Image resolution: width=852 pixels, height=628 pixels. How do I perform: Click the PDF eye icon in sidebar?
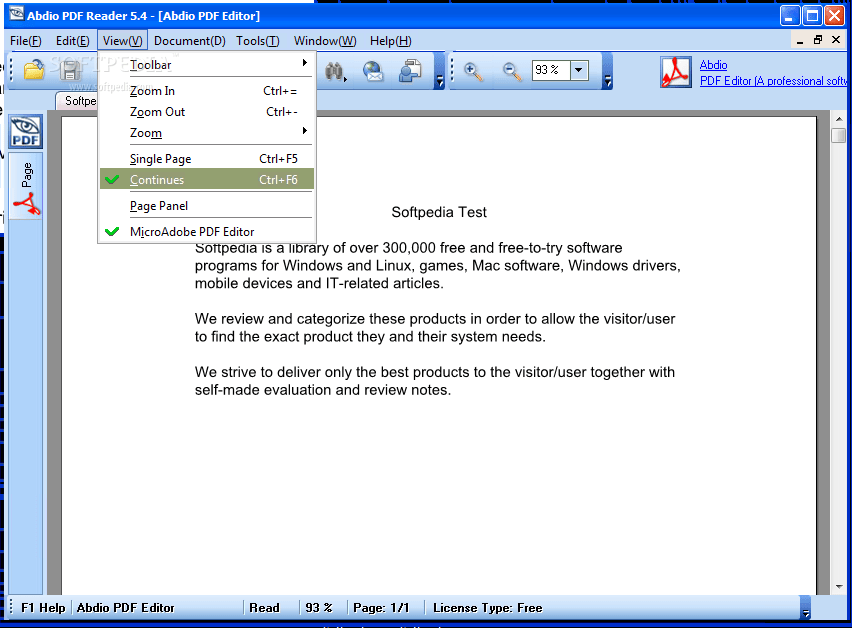point(25,131)
